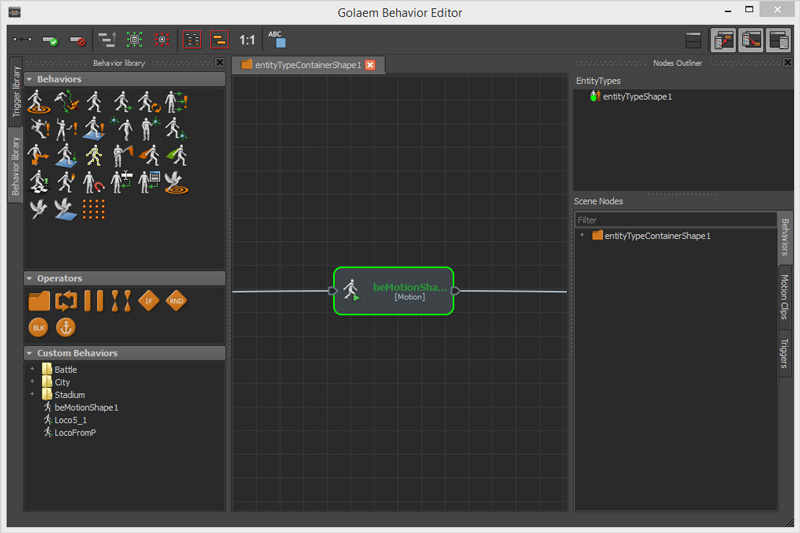Collapse the Behaviors section header
Viewport: 800px width, 533px height.
(x=124, y=79)
